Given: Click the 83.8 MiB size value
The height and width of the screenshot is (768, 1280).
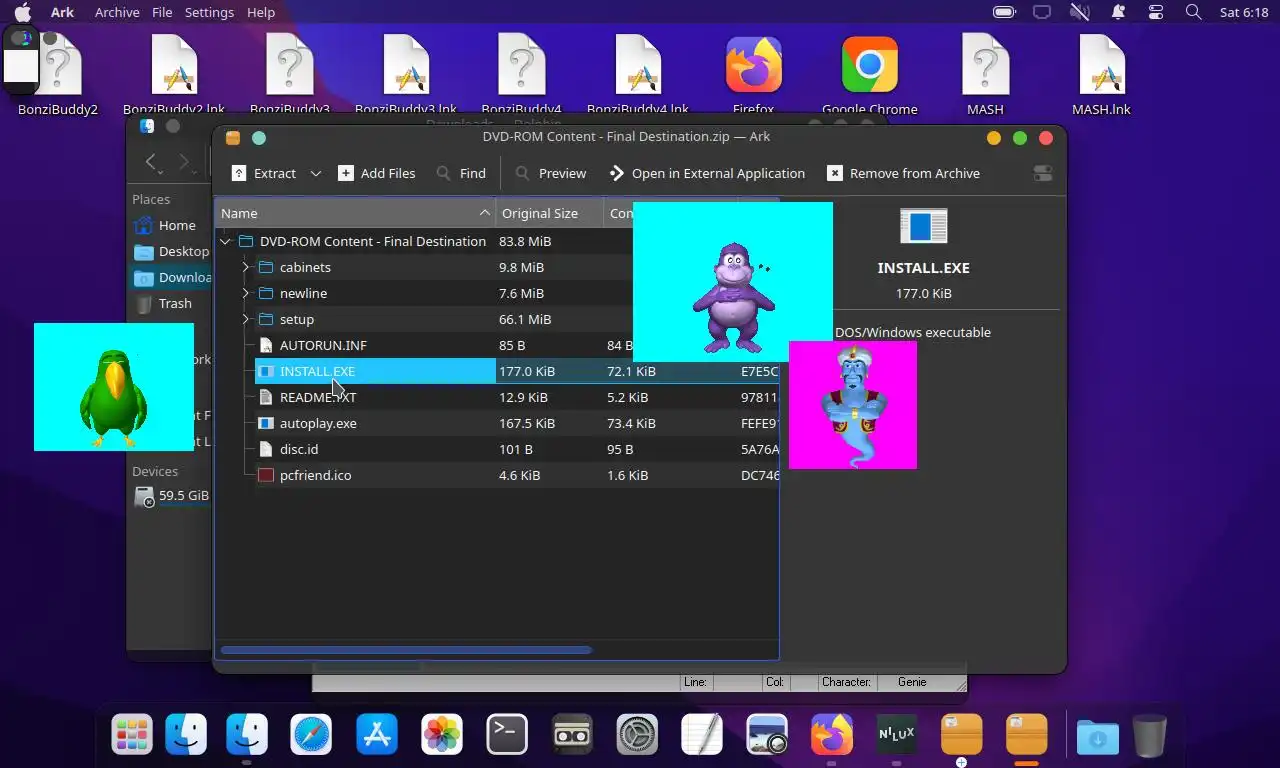Looking at the screenshot, I should coord(525,241).
